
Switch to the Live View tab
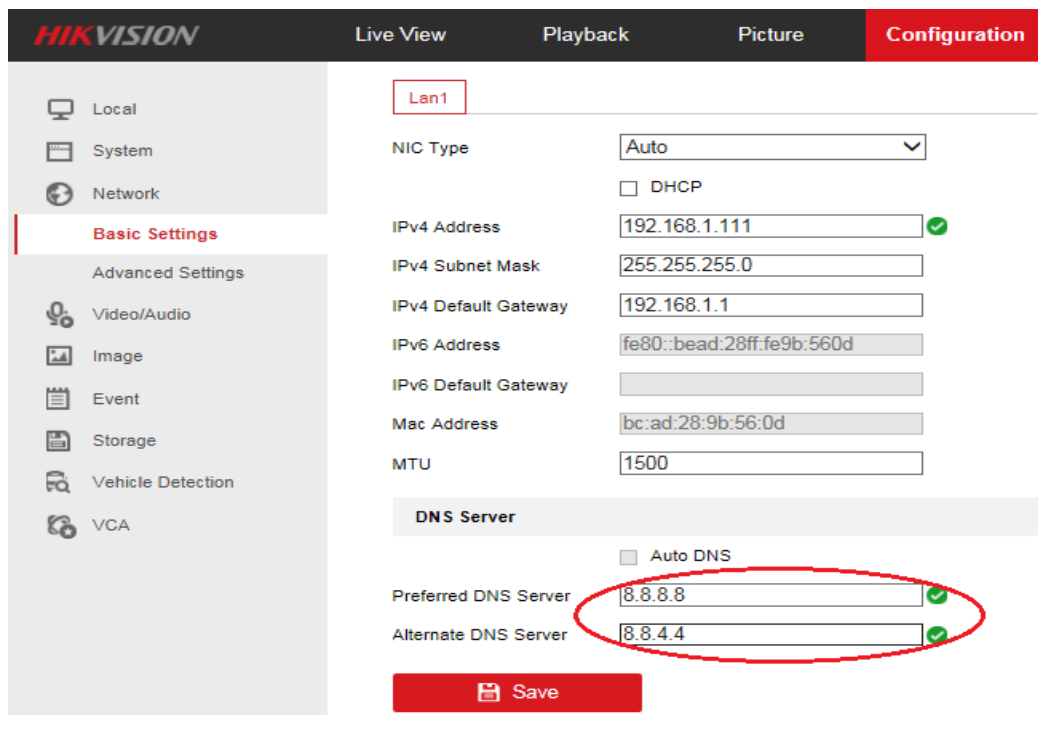point(400,34)
